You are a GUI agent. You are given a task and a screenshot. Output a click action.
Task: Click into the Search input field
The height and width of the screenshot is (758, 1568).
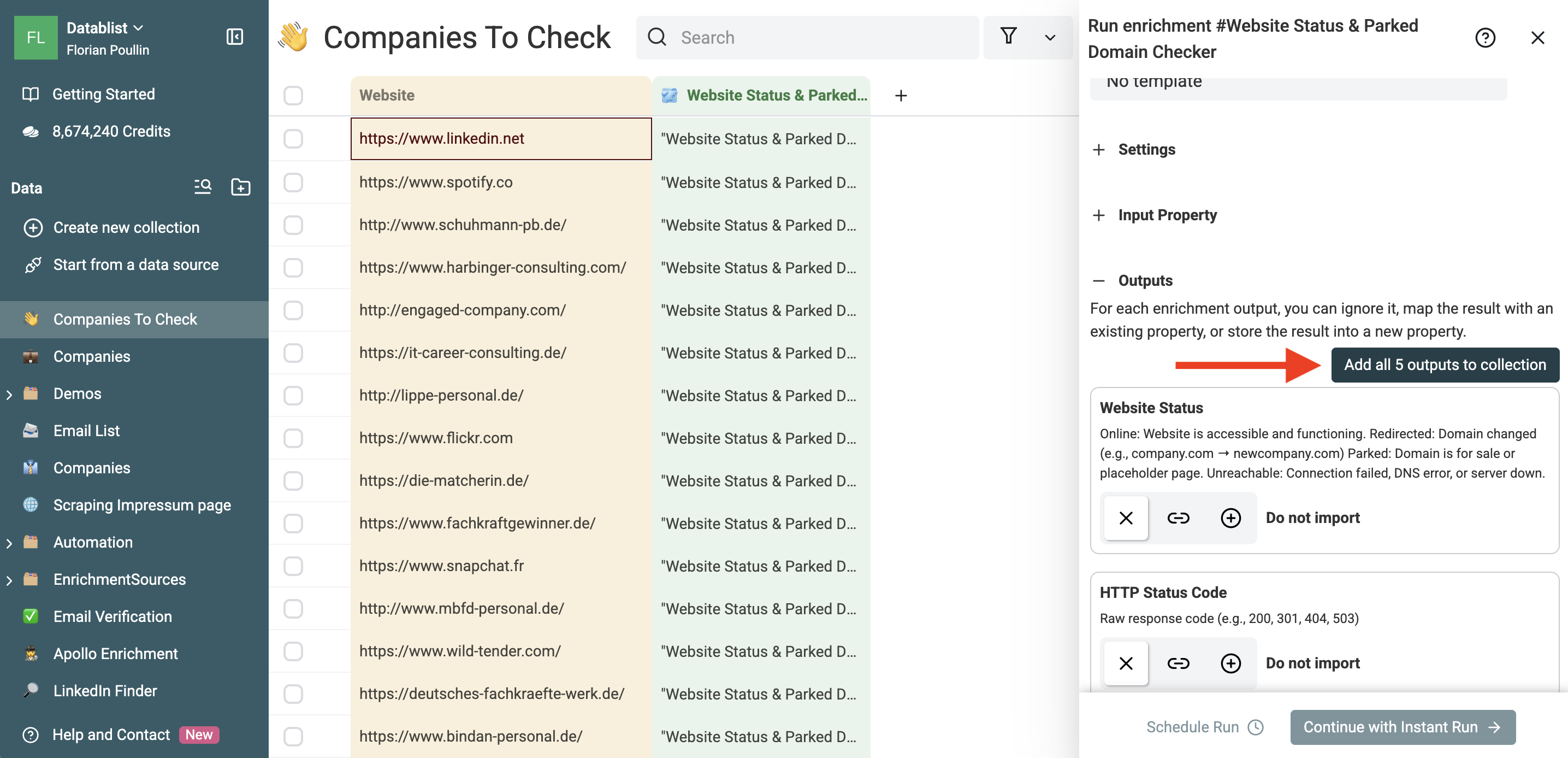[815, 38]
